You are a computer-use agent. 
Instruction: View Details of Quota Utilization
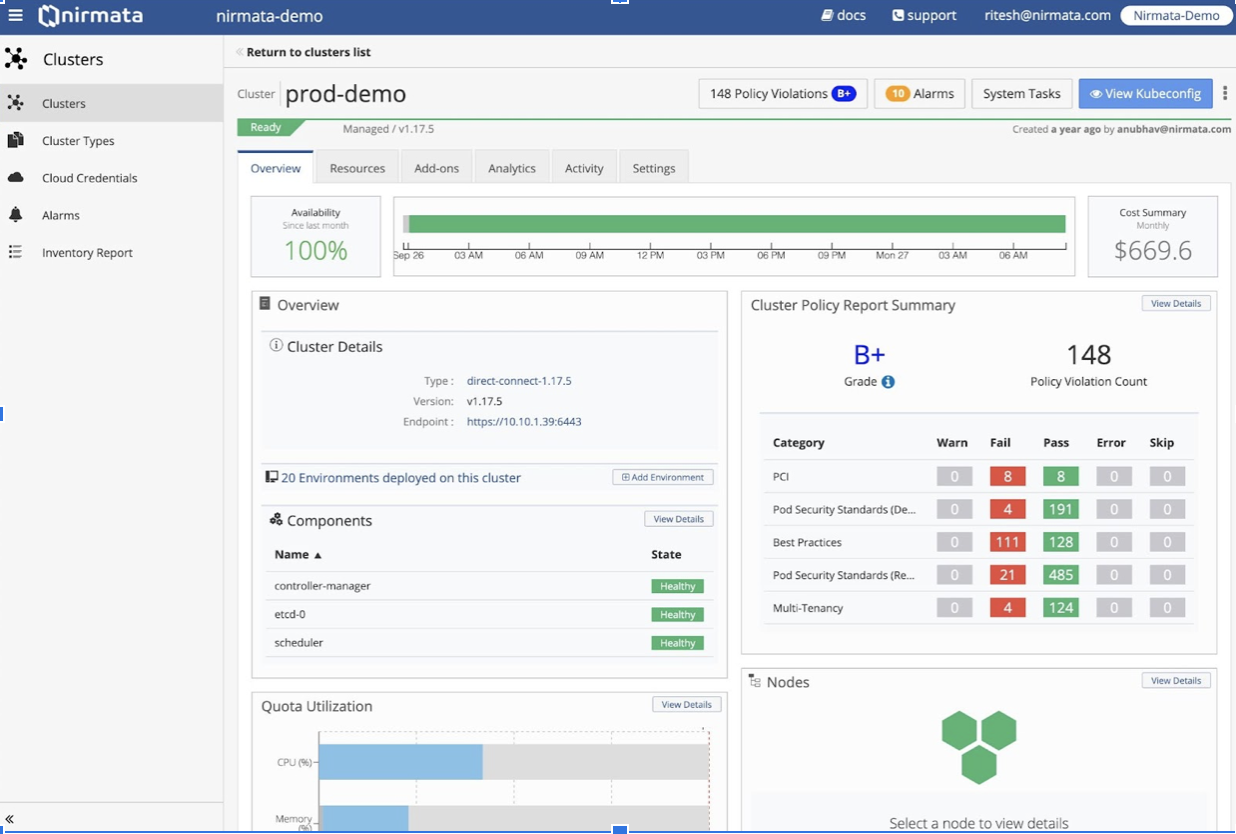(x=687, y=705)
